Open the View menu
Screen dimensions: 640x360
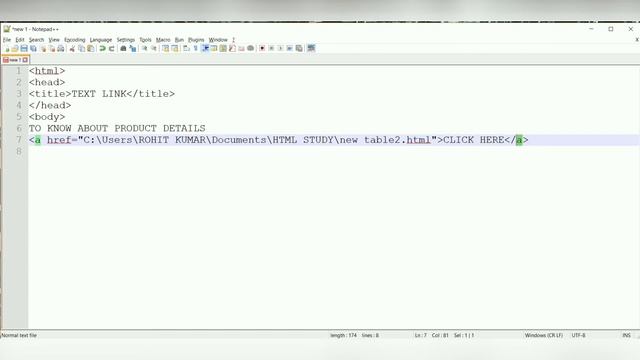(x=54, y=40)
